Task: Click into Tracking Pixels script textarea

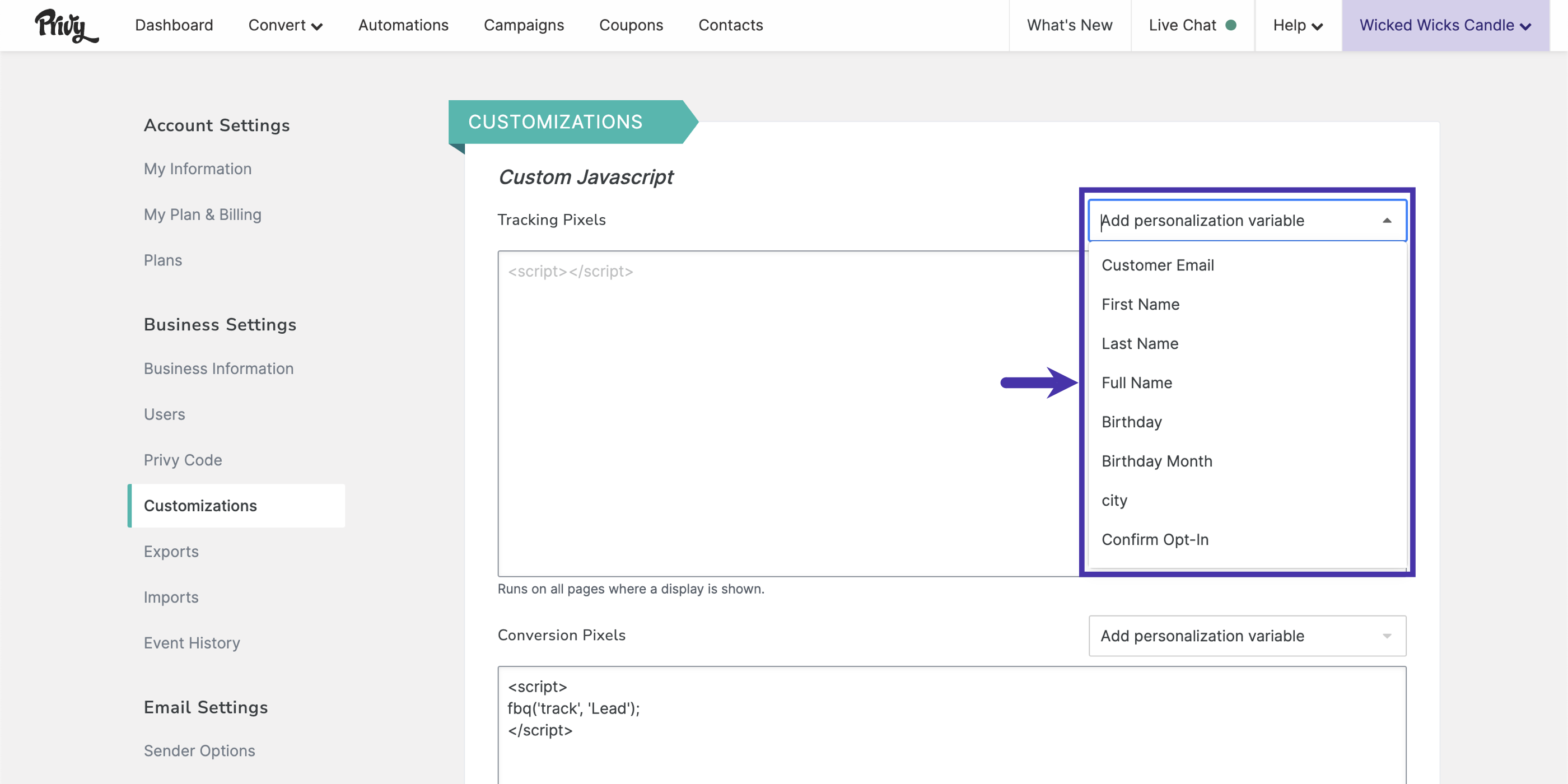Action: pyautogui.click(x=788, y=414)
